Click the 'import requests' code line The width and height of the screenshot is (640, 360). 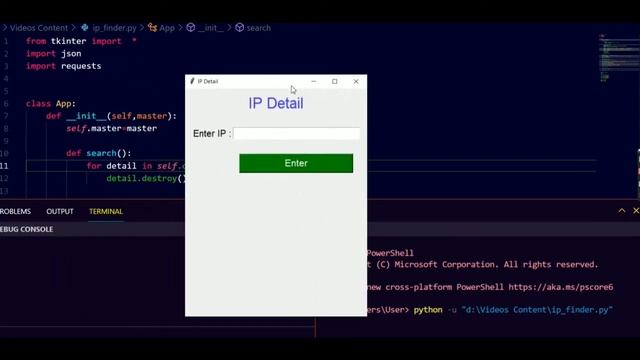(x=63, y=66)
